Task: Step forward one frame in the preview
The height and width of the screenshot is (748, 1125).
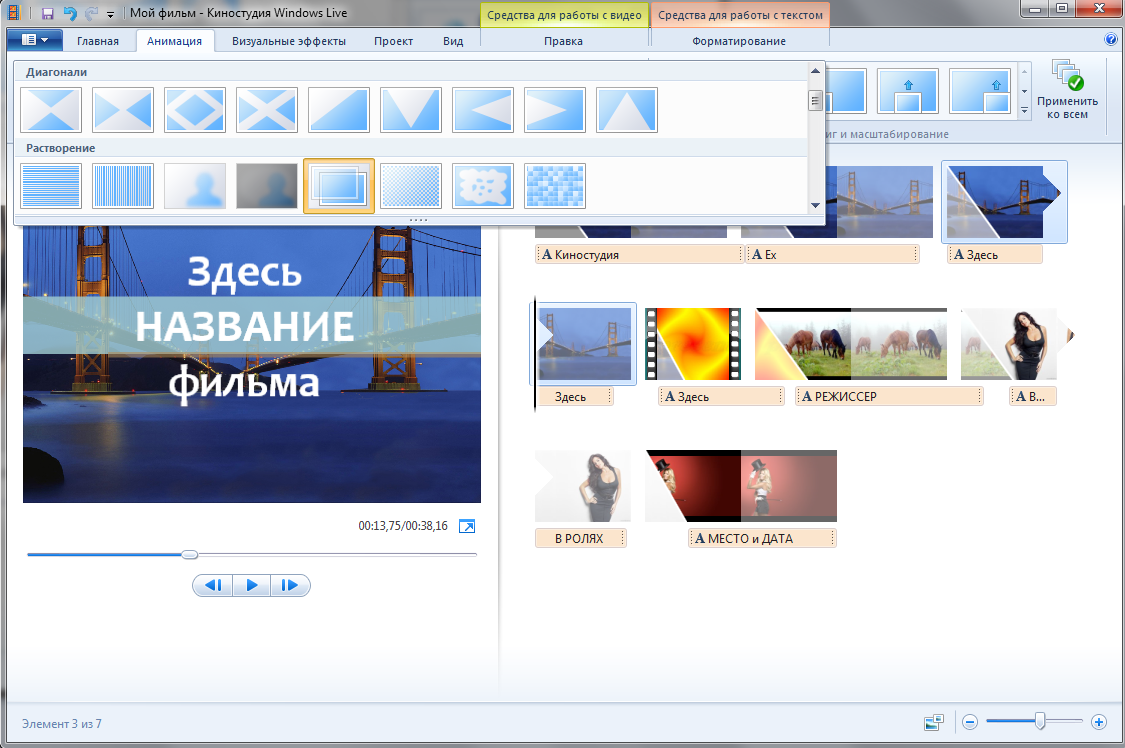Action: pos(290,585)
